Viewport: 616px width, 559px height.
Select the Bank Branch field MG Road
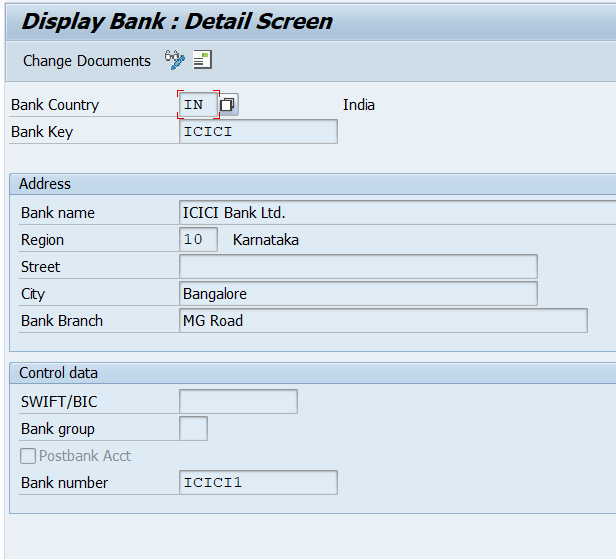383,321
